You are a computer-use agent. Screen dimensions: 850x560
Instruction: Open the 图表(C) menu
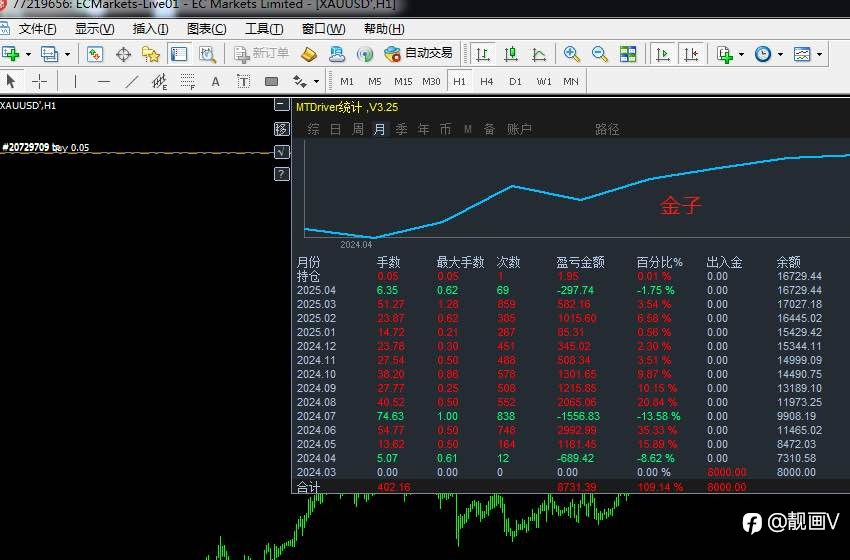(207, 29)
